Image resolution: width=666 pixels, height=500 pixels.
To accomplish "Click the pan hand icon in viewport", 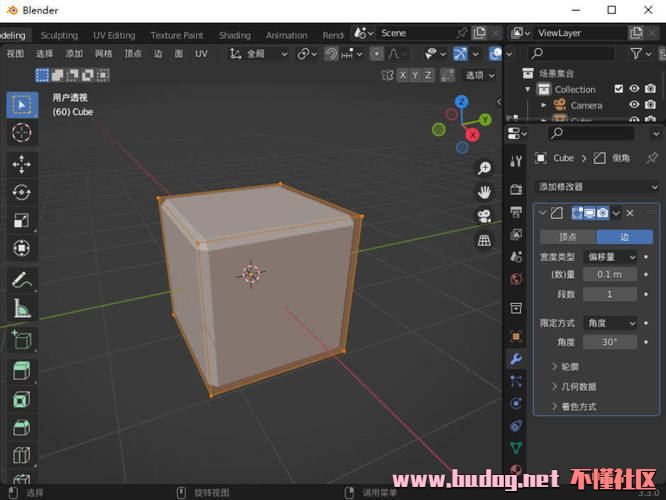I will point(484,192).
